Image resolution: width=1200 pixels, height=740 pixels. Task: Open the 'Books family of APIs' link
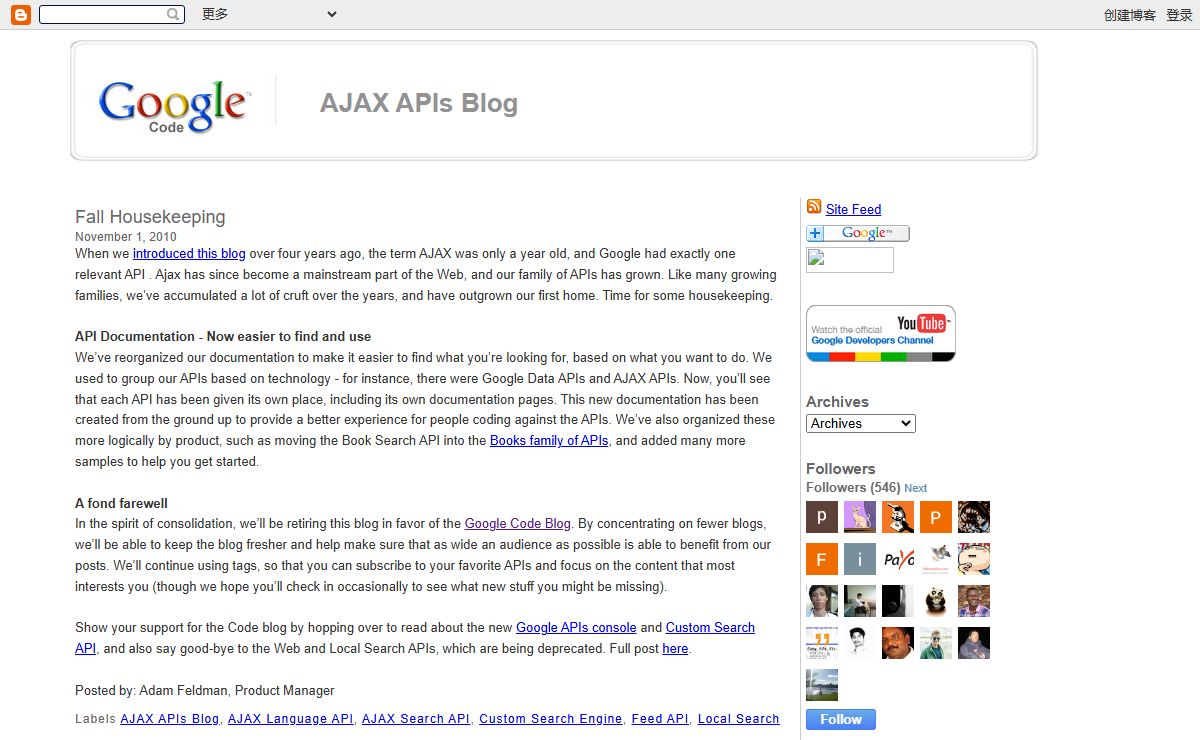point(549,440)
